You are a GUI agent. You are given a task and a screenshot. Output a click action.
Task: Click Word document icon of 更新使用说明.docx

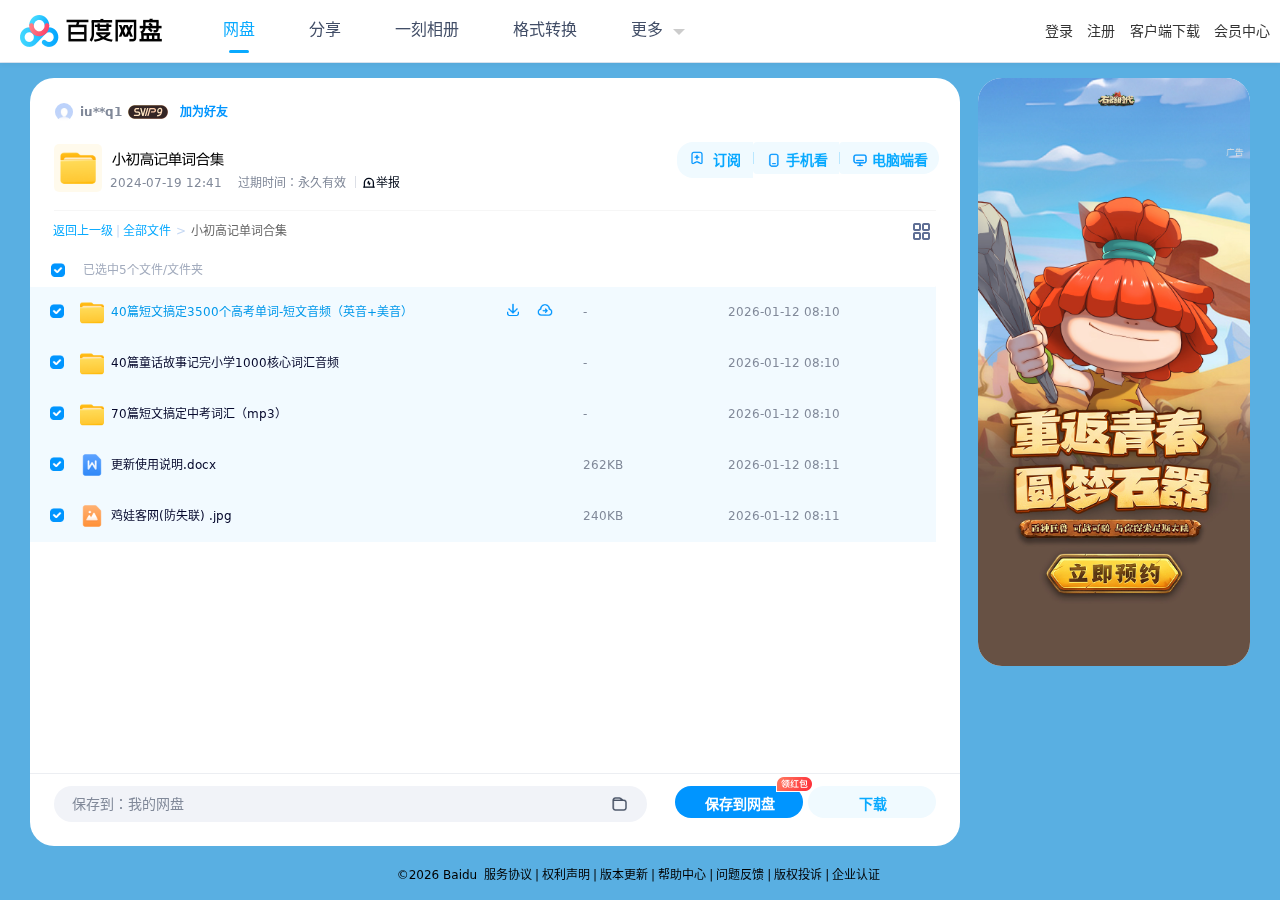click(x=92, y=465)
